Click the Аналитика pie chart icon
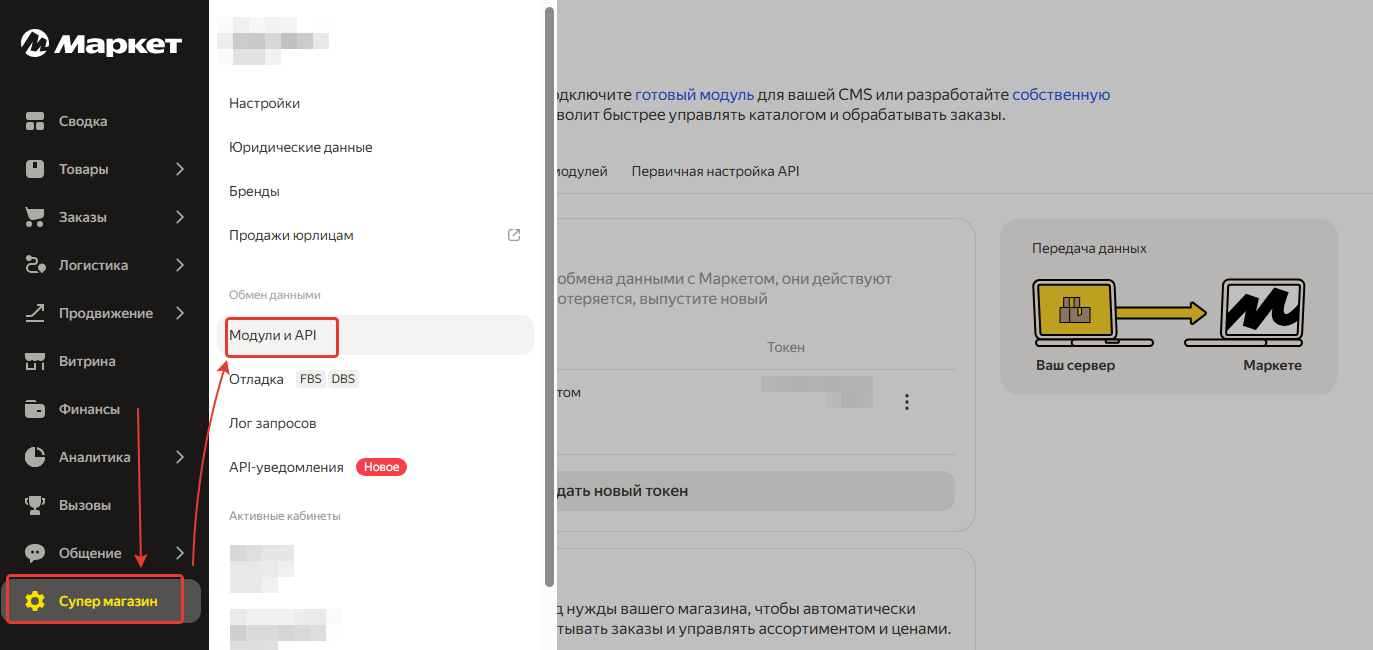This screenshot has height=650, width=1373. (35, 457)
